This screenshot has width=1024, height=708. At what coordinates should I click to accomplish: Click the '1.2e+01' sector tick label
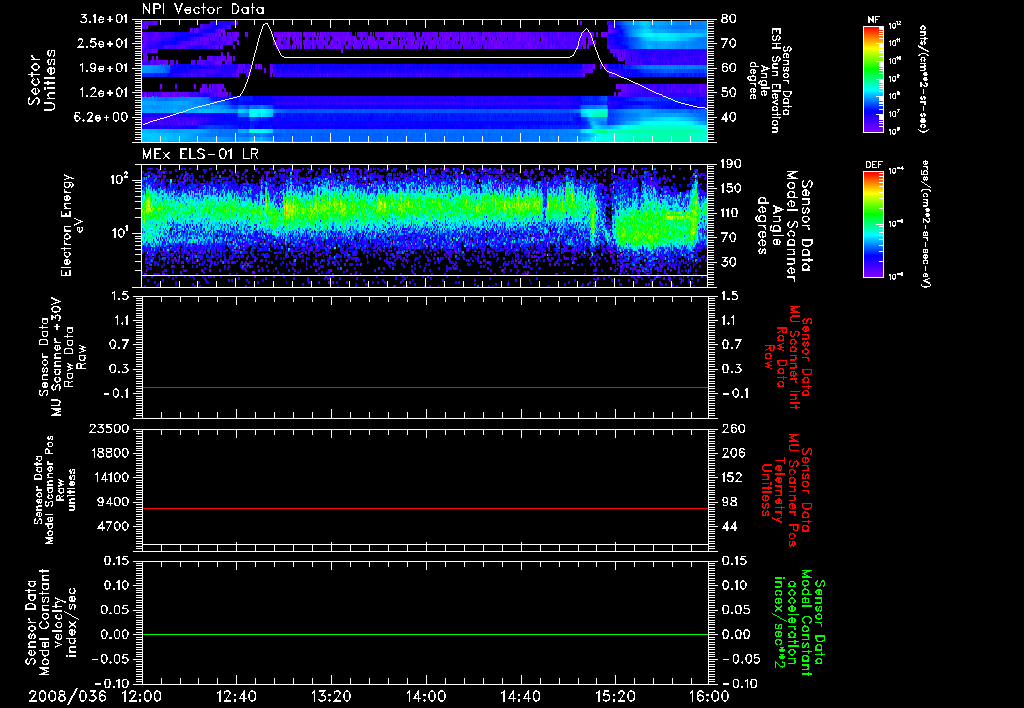104,93
